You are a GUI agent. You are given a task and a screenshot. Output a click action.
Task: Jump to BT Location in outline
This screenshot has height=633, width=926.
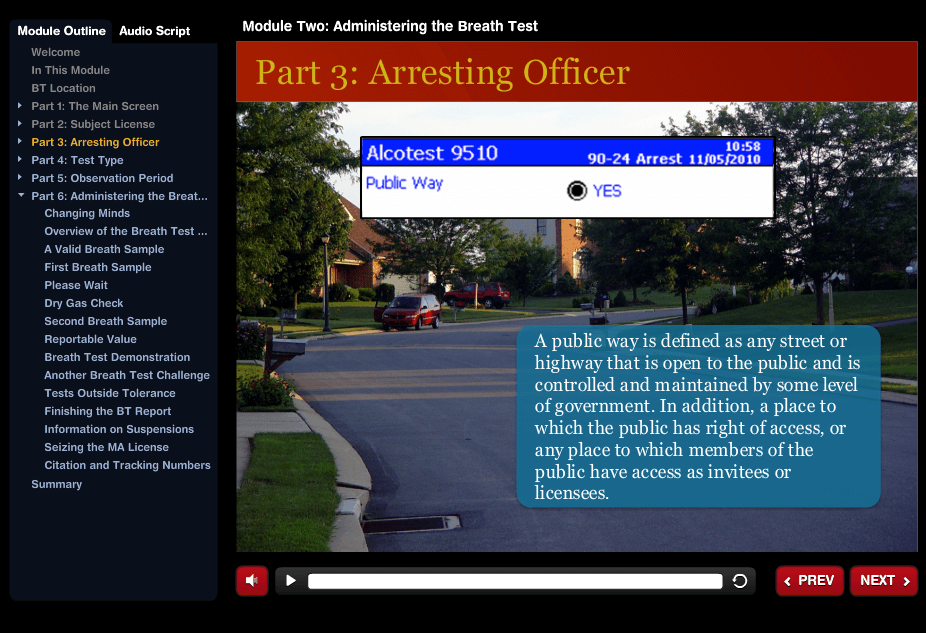coord(63,88)
